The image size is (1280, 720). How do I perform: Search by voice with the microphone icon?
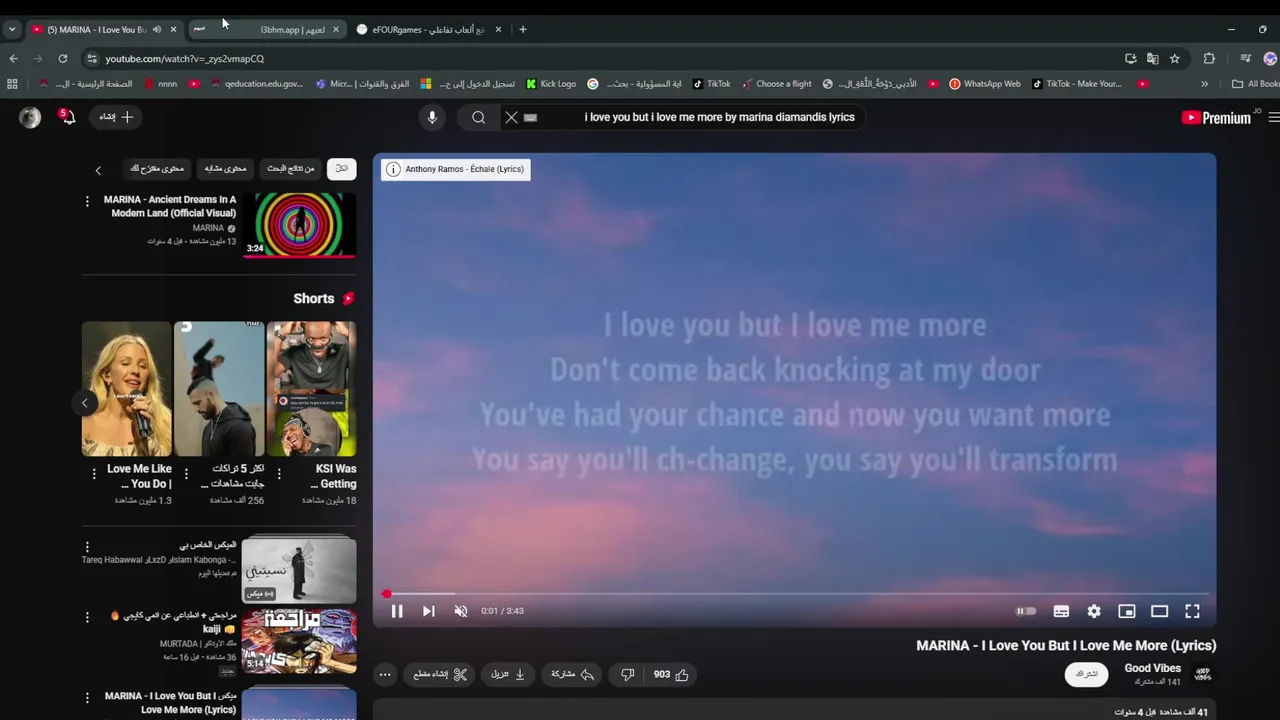pos(432,117)
